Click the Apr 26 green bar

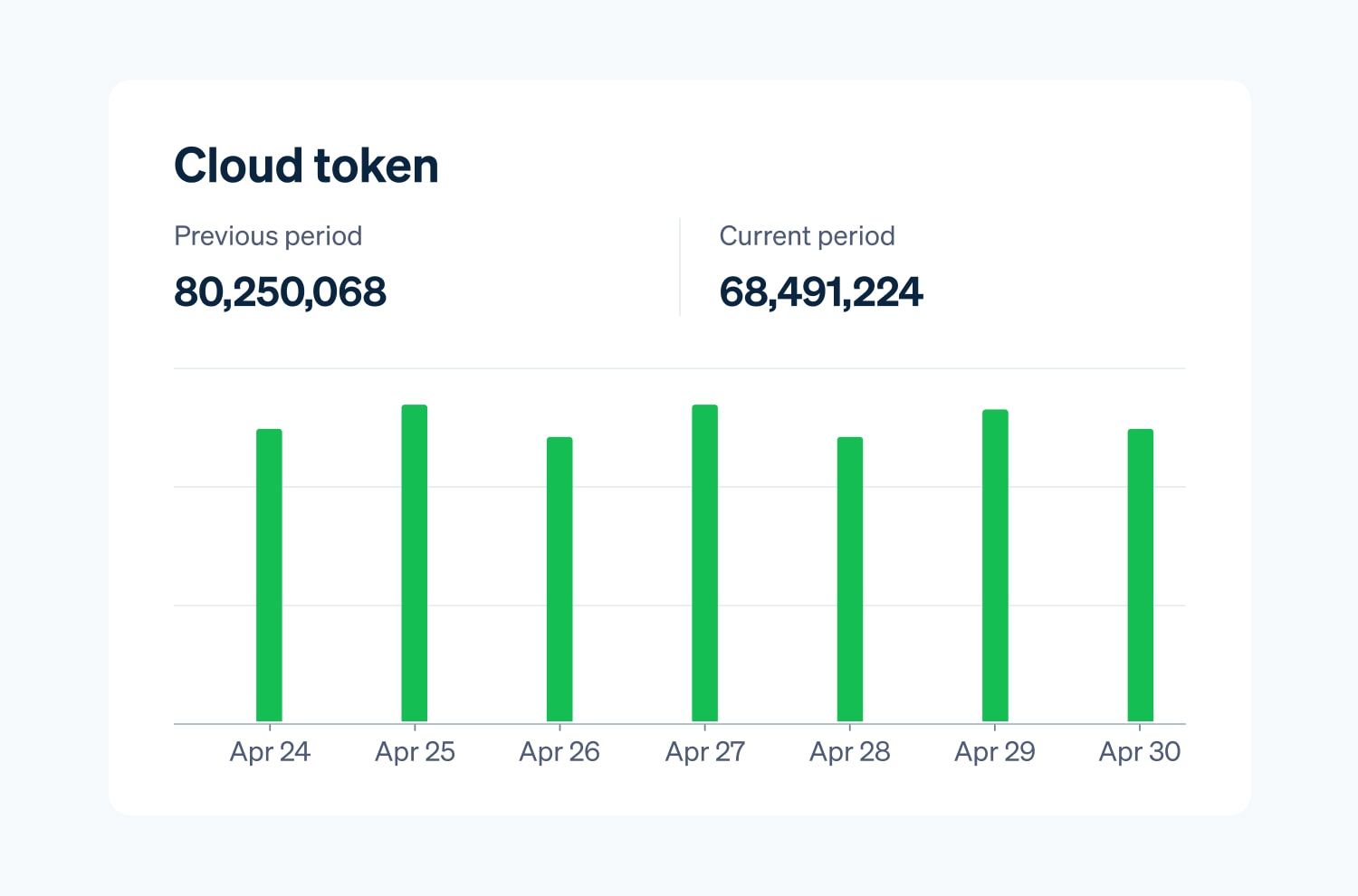pyautogui.click(x=559, y=579)
